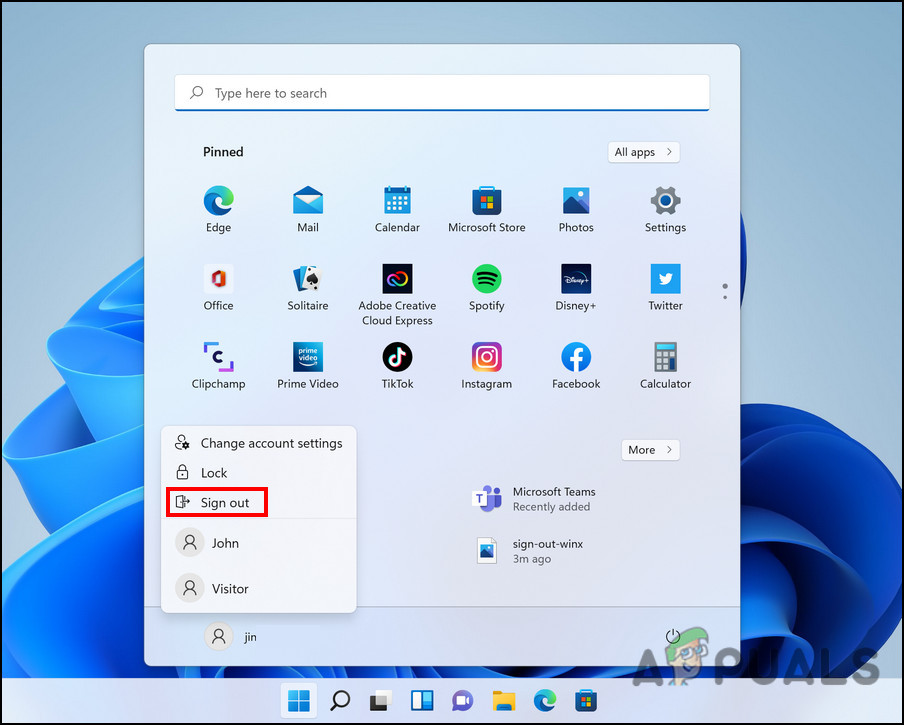Open Microsoft Store from the taskbar

pyautogui.click(x=586, y=701)
